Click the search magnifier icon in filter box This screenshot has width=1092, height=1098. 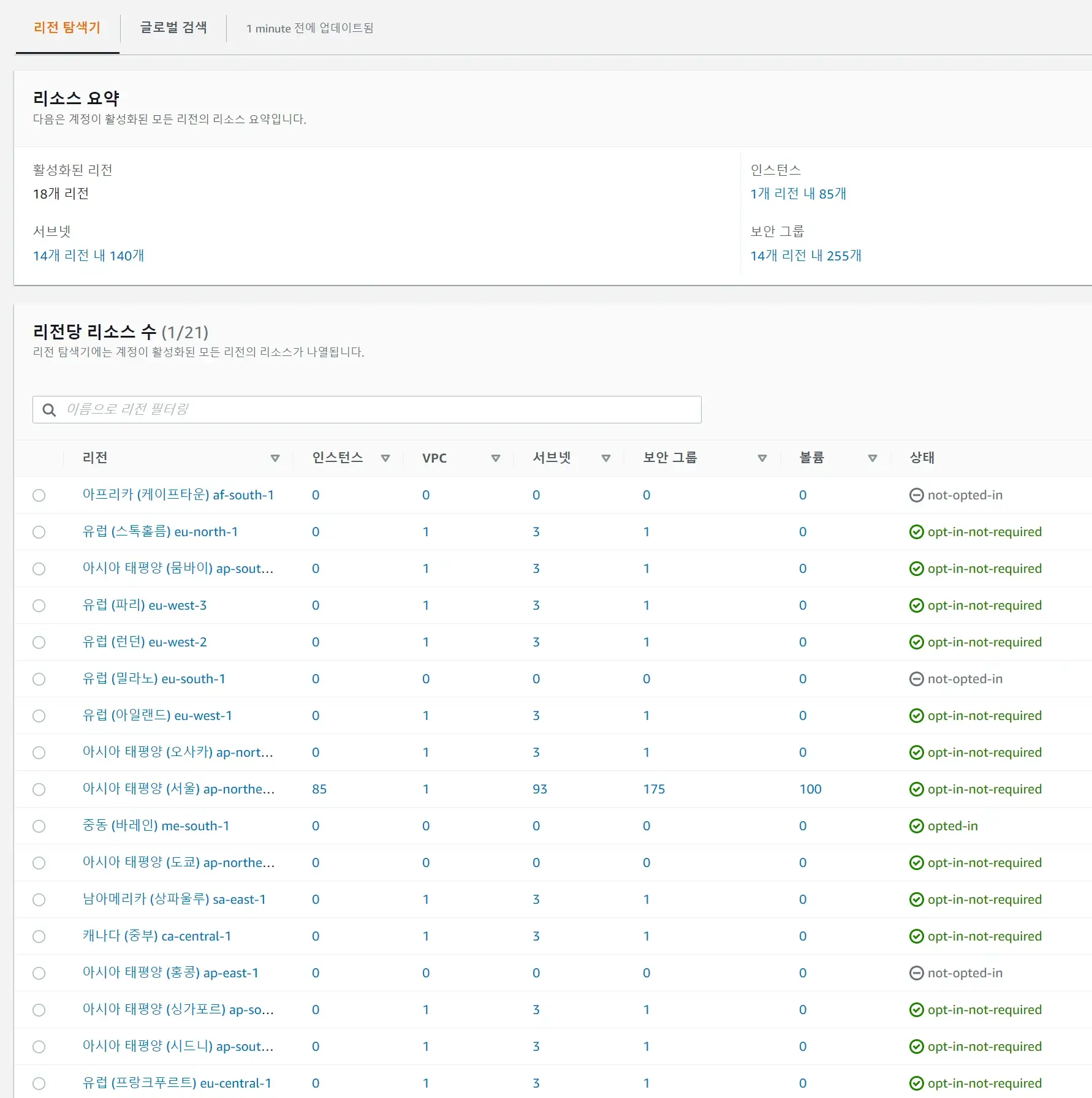pos(49,410)
